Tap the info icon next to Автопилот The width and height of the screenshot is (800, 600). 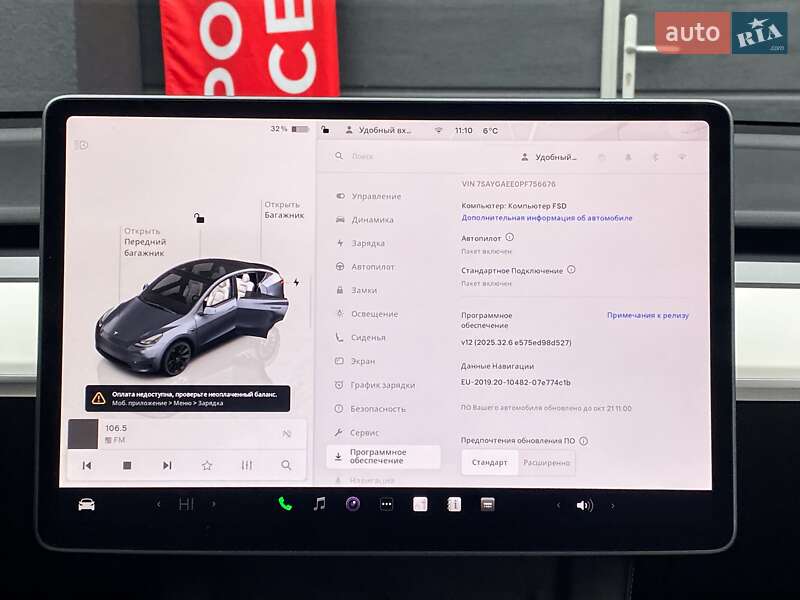(509, 238)
